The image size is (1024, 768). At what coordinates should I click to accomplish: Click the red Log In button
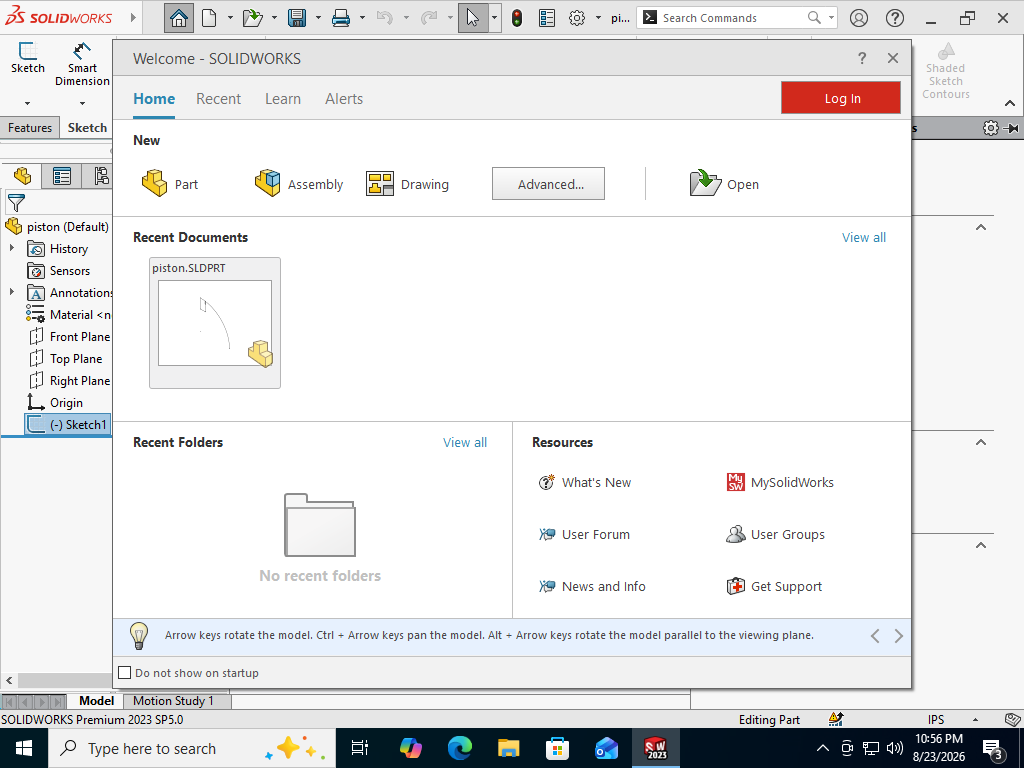tap(841, 98)
